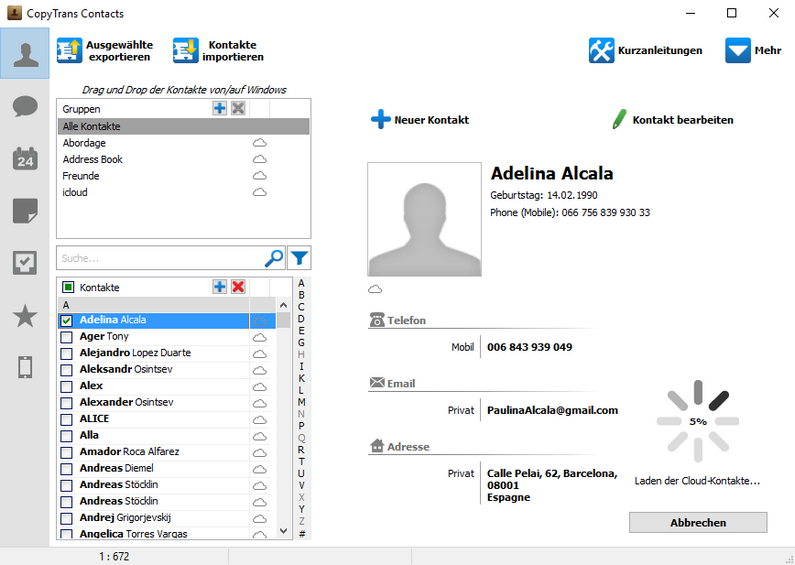The width and height of the screenshot is (795, 565).
Task: Click the Telefon section phone icon
Action: coord(377,320)
